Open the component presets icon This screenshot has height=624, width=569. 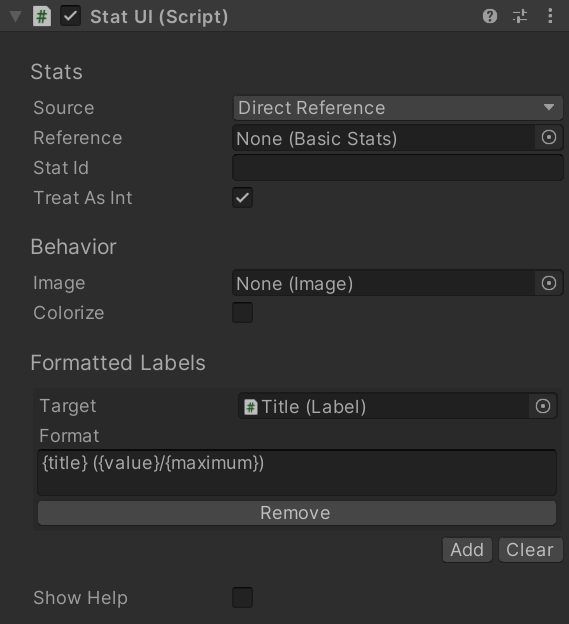pyautogui.click(x=520, y=16)
